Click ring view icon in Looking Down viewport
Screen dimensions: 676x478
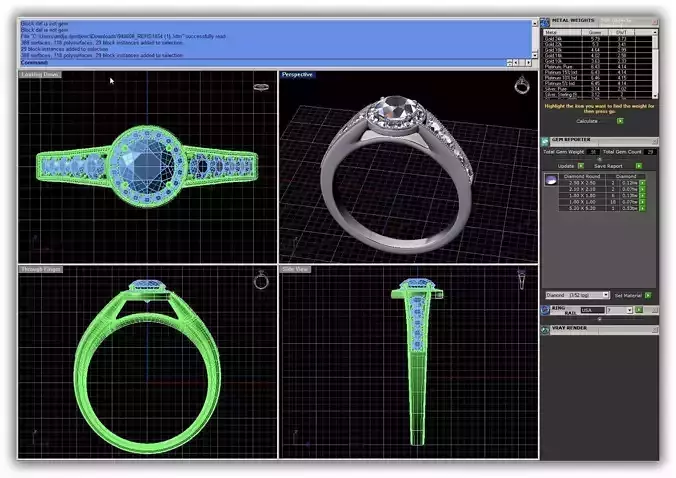[x=261, y=87]
